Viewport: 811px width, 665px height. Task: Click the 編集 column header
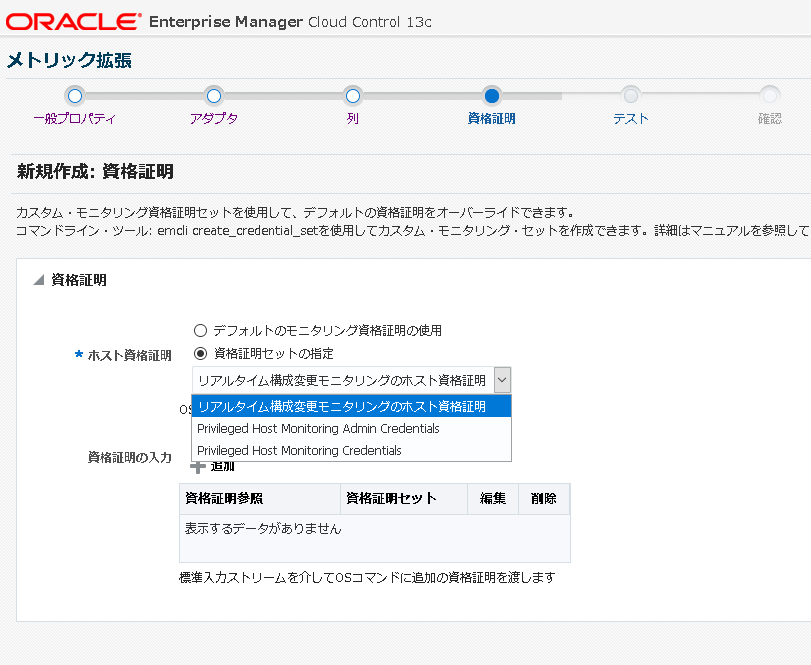pyautogui.click(x=493, y=498)
